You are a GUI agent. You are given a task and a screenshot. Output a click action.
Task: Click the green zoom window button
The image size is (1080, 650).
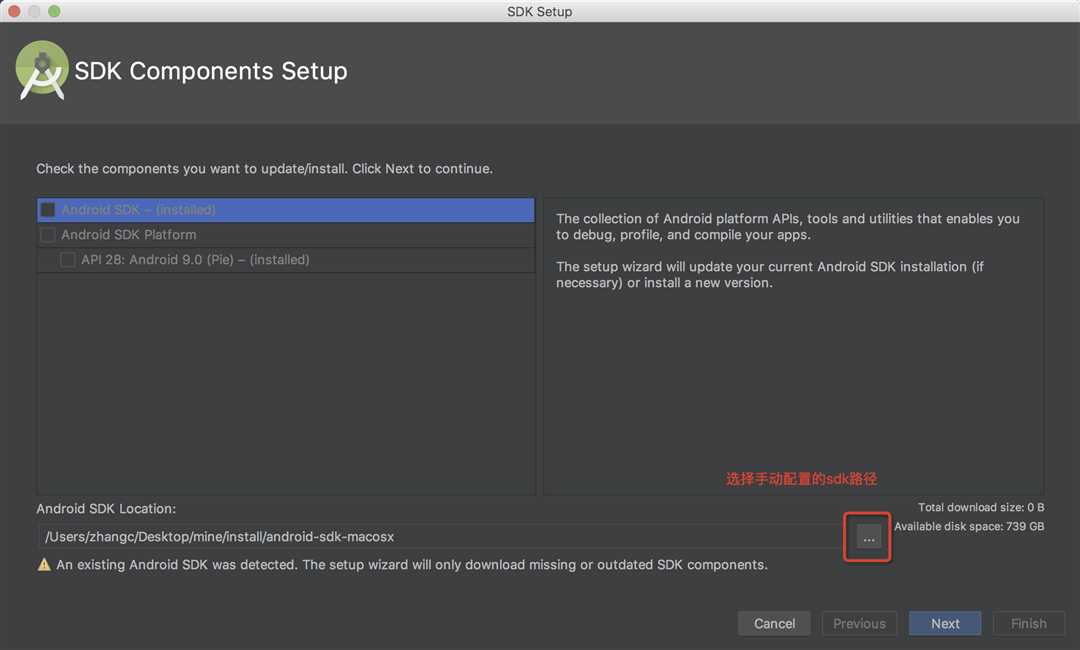point(54,11)
